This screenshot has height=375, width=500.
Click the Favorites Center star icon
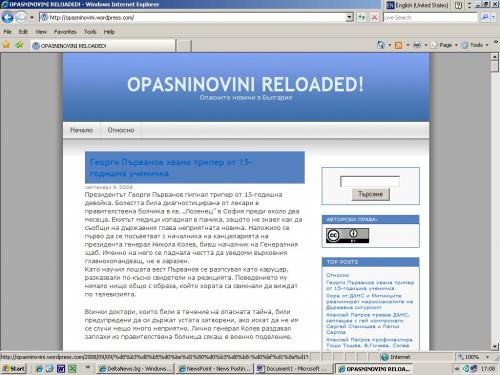coord(6,44)
